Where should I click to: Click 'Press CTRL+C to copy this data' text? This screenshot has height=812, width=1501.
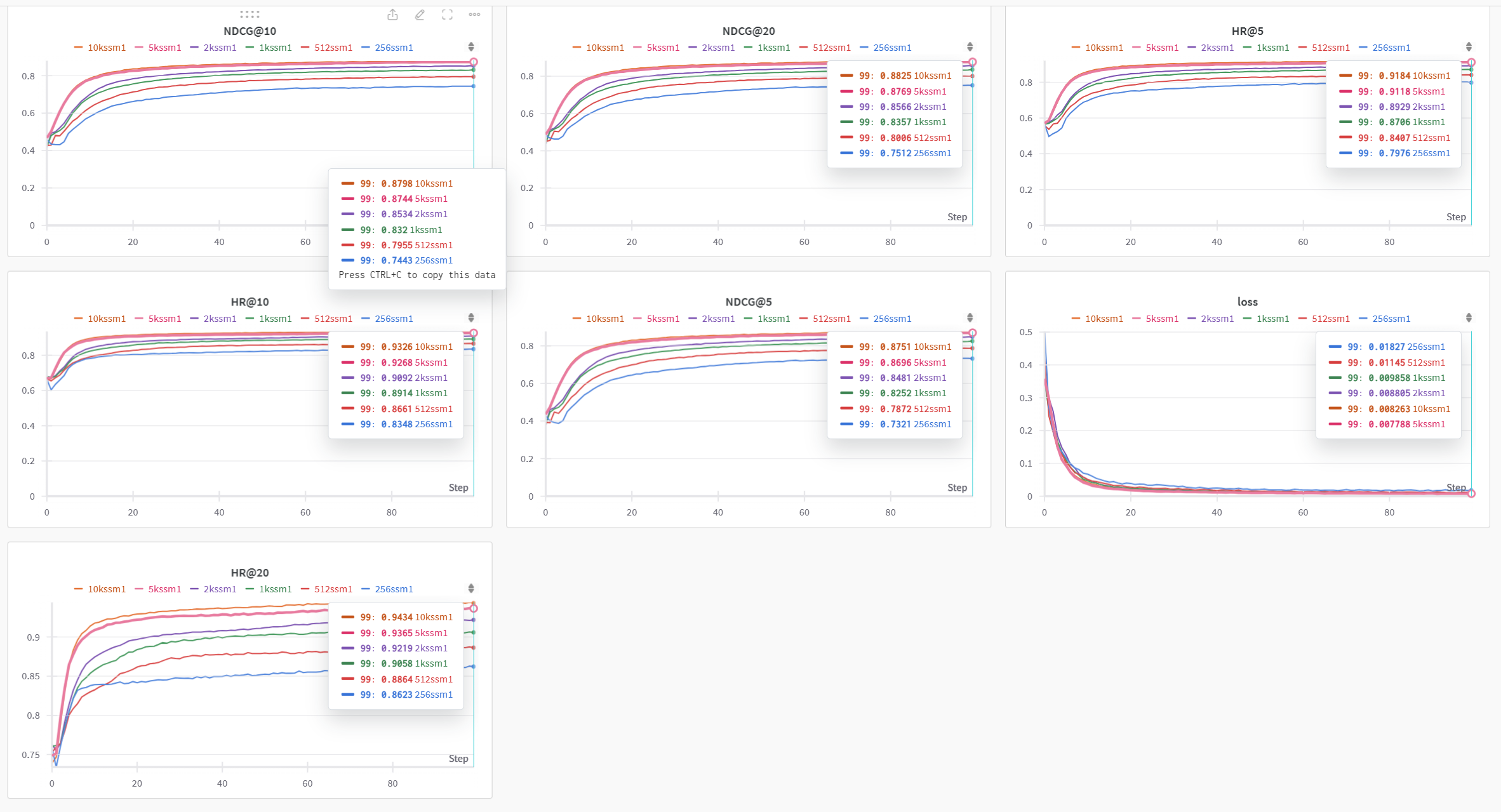pyautogui.click(x=417, y=275)
